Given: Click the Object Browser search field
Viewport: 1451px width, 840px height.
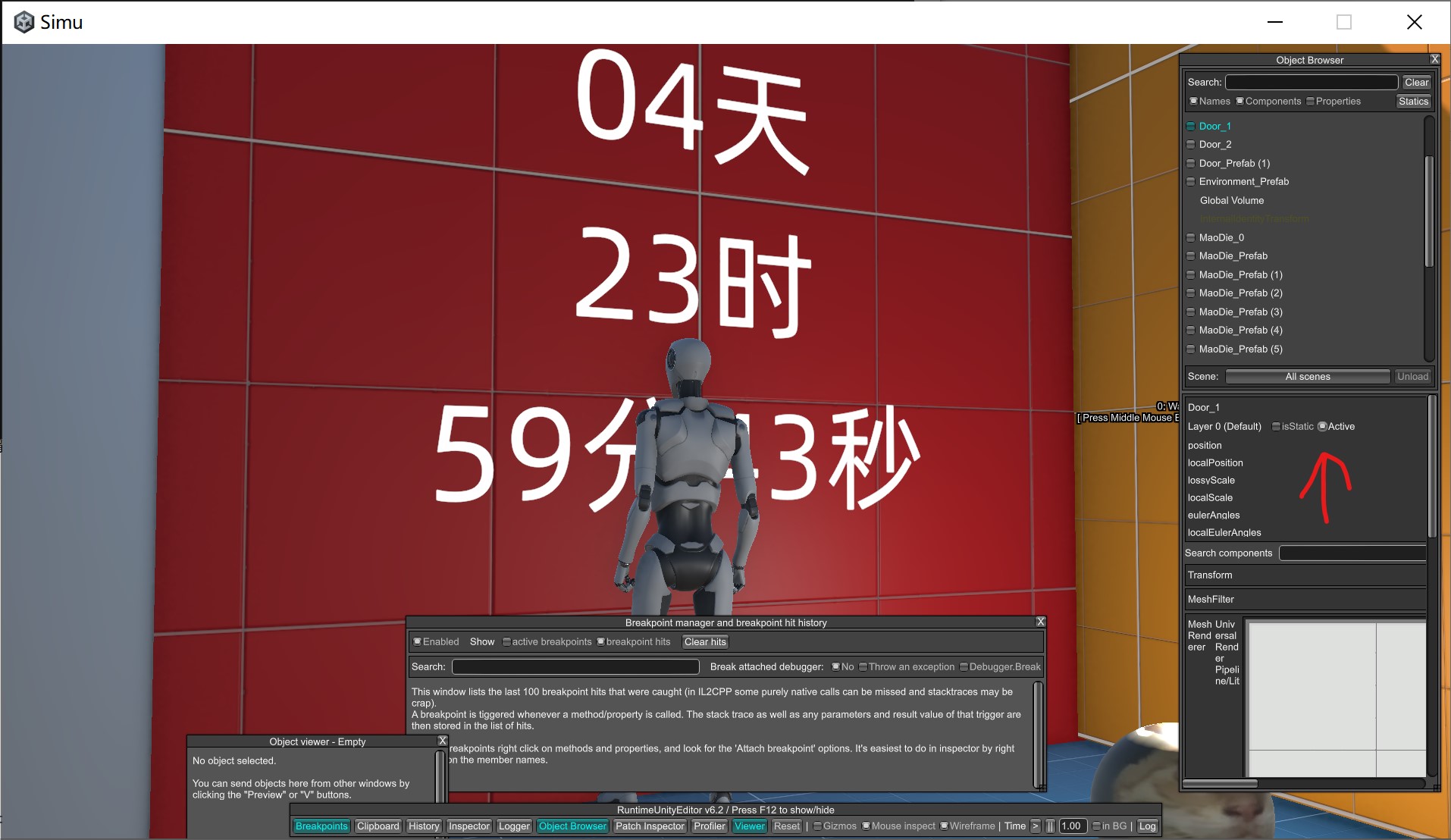Looking at the screenshot, I should (x=1312, y=82).
